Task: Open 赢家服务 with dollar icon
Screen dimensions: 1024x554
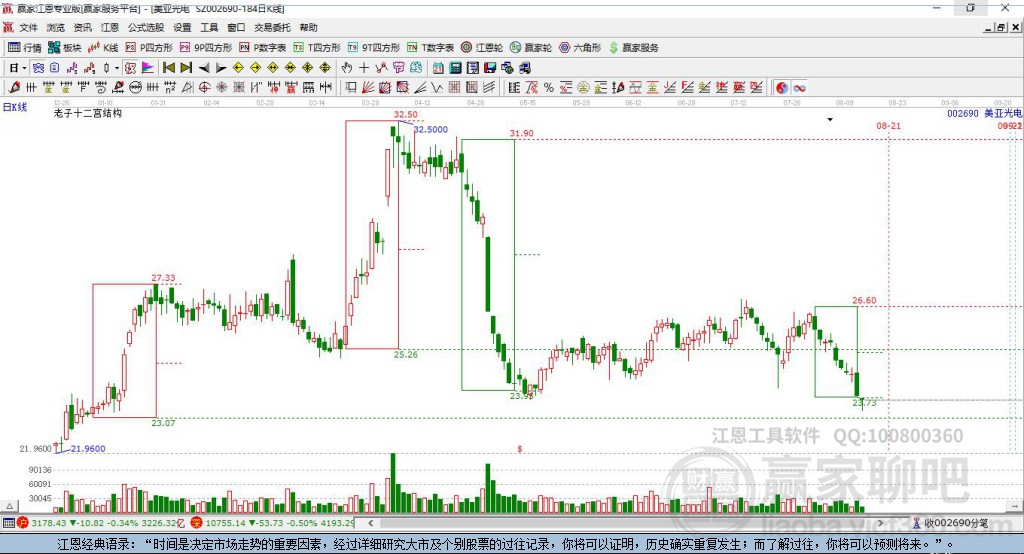Action: [x=634, y=48]
